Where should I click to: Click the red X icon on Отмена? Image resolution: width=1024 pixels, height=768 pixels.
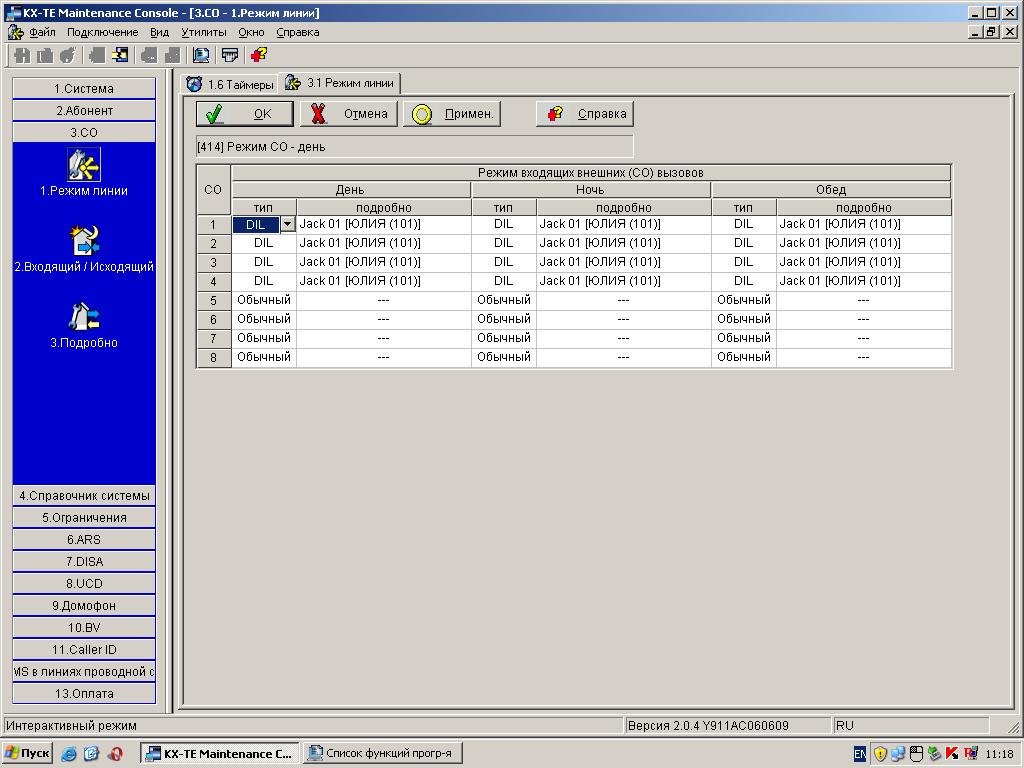[x=318, y=114]
